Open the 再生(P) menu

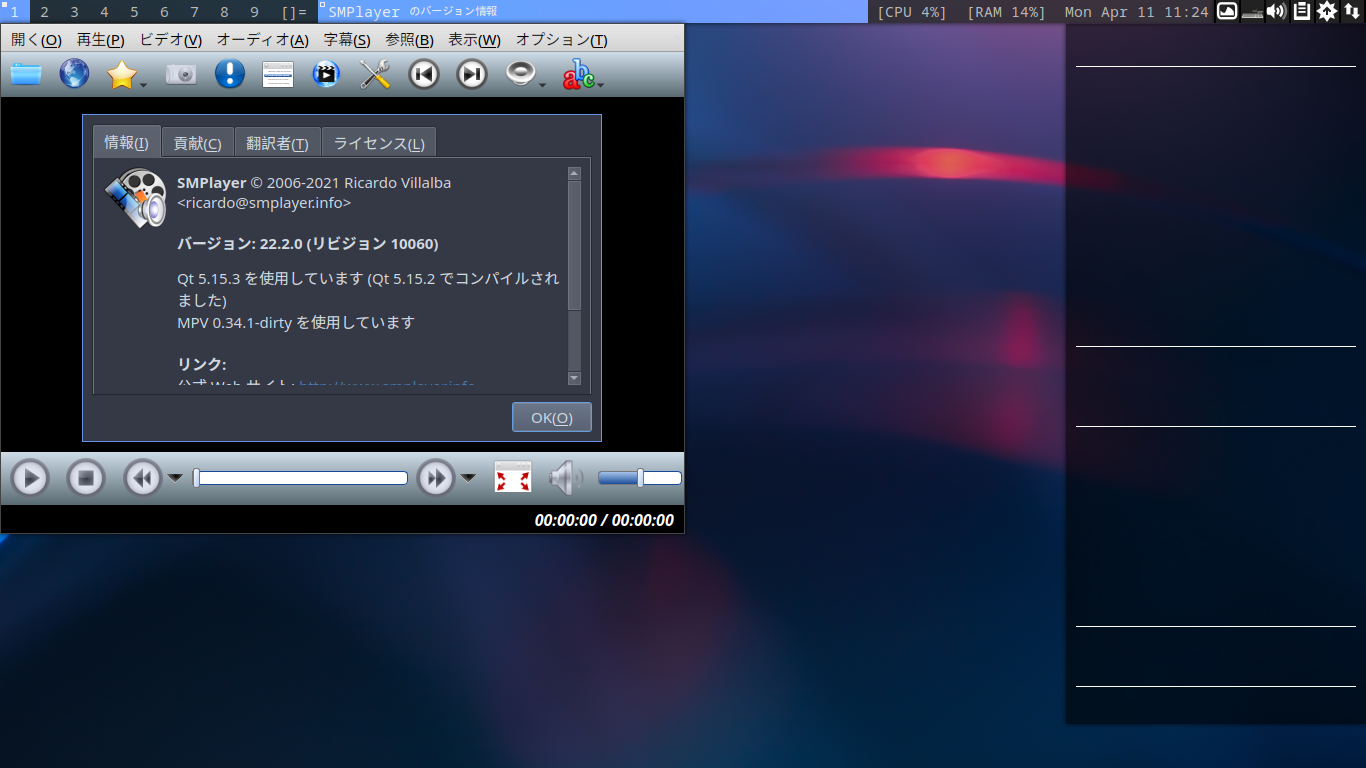(x=100, y=40)
